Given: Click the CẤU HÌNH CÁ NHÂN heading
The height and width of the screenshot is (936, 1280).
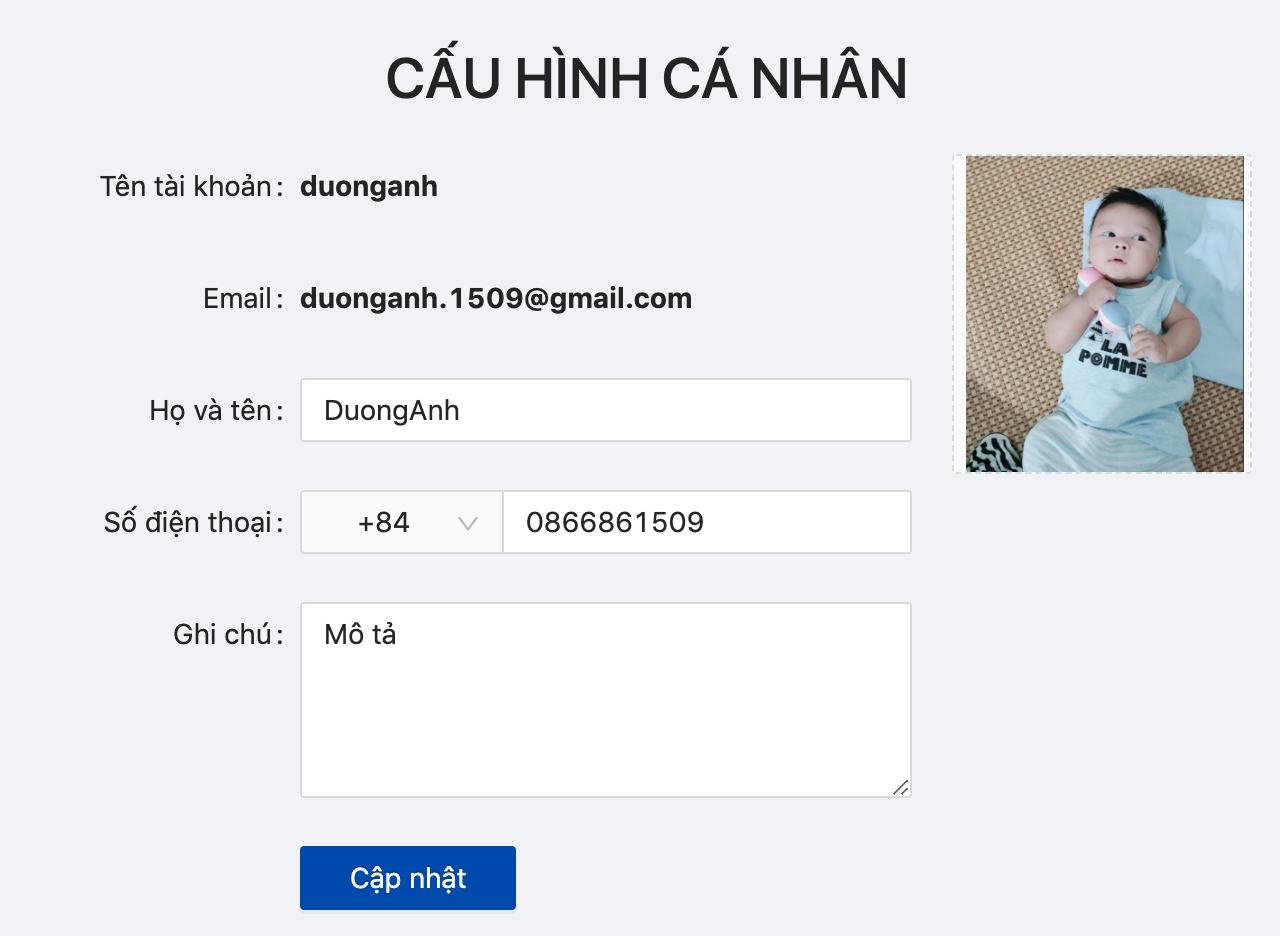Looking at the screenshot, I should pos(646,79).
